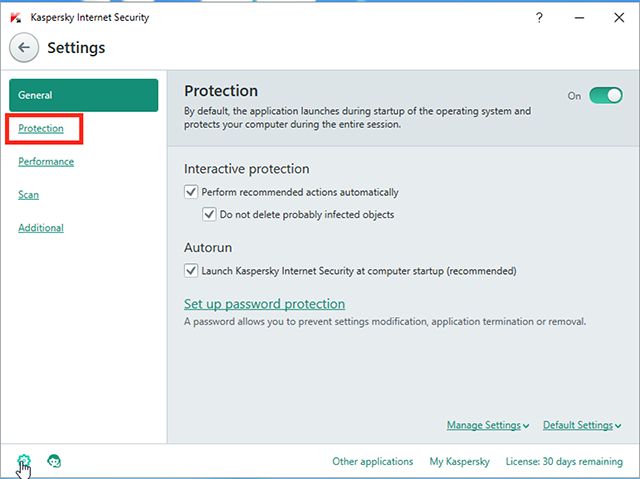Go to the Scan settings section
The height and width of the screenshot is (479, 640).
(29, 195)
